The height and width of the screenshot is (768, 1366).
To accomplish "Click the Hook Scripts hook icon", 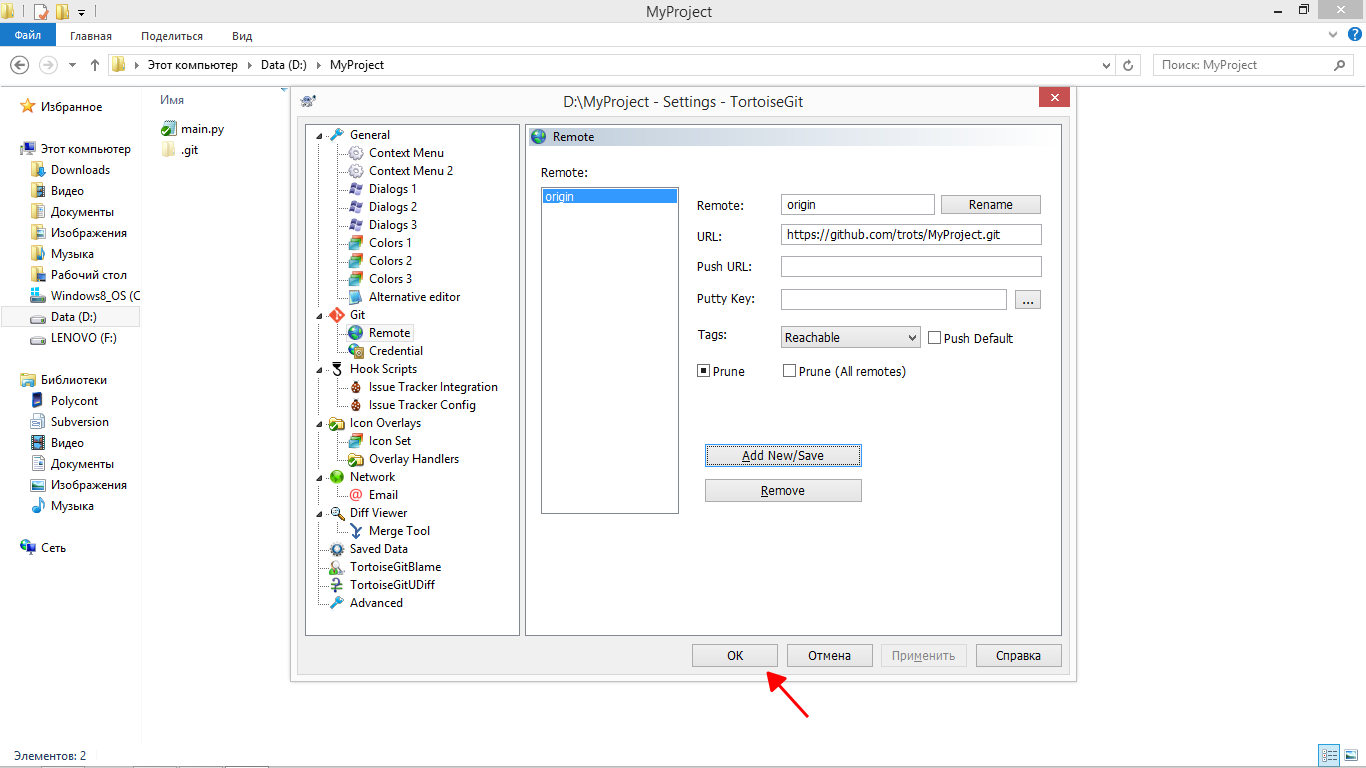I will tap(337, 369).
